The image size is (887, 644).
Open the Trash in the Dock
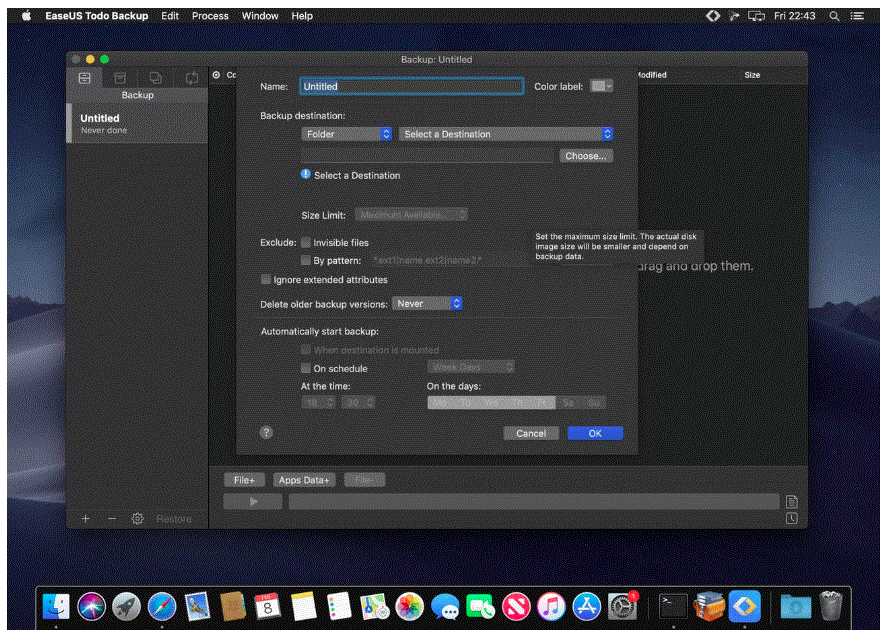tap(831, 607)
